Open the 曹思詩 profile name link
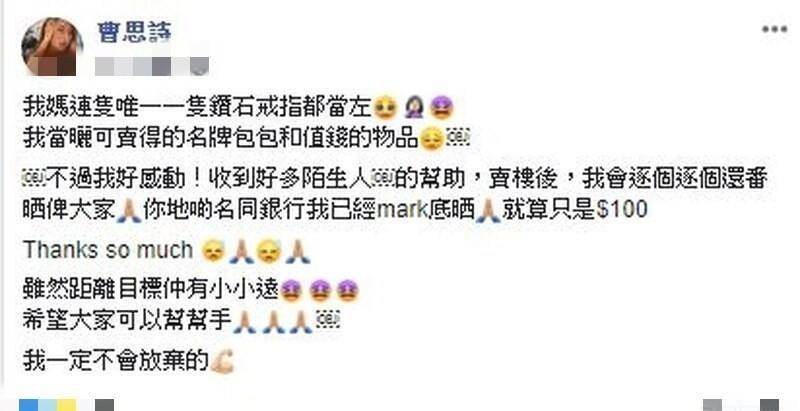Viewport: 800px width, 411px height. pyautogui.click(x=134, y=32)
